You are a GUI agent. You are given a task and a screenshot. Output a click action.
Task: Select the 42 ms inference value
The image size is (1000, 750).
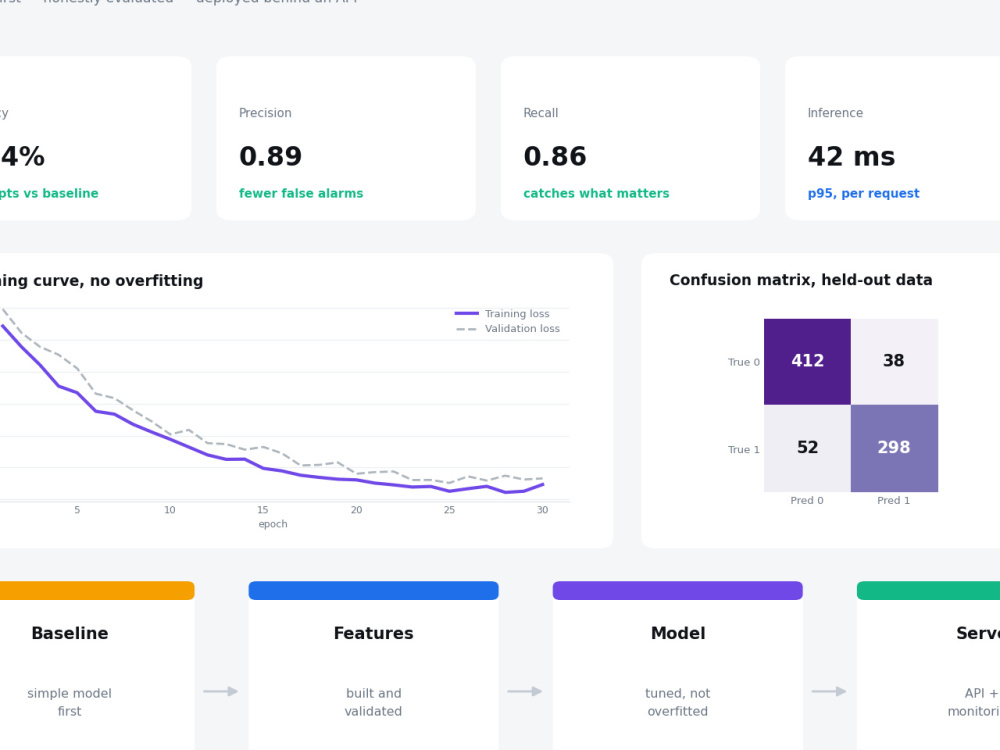click(851, 156)
